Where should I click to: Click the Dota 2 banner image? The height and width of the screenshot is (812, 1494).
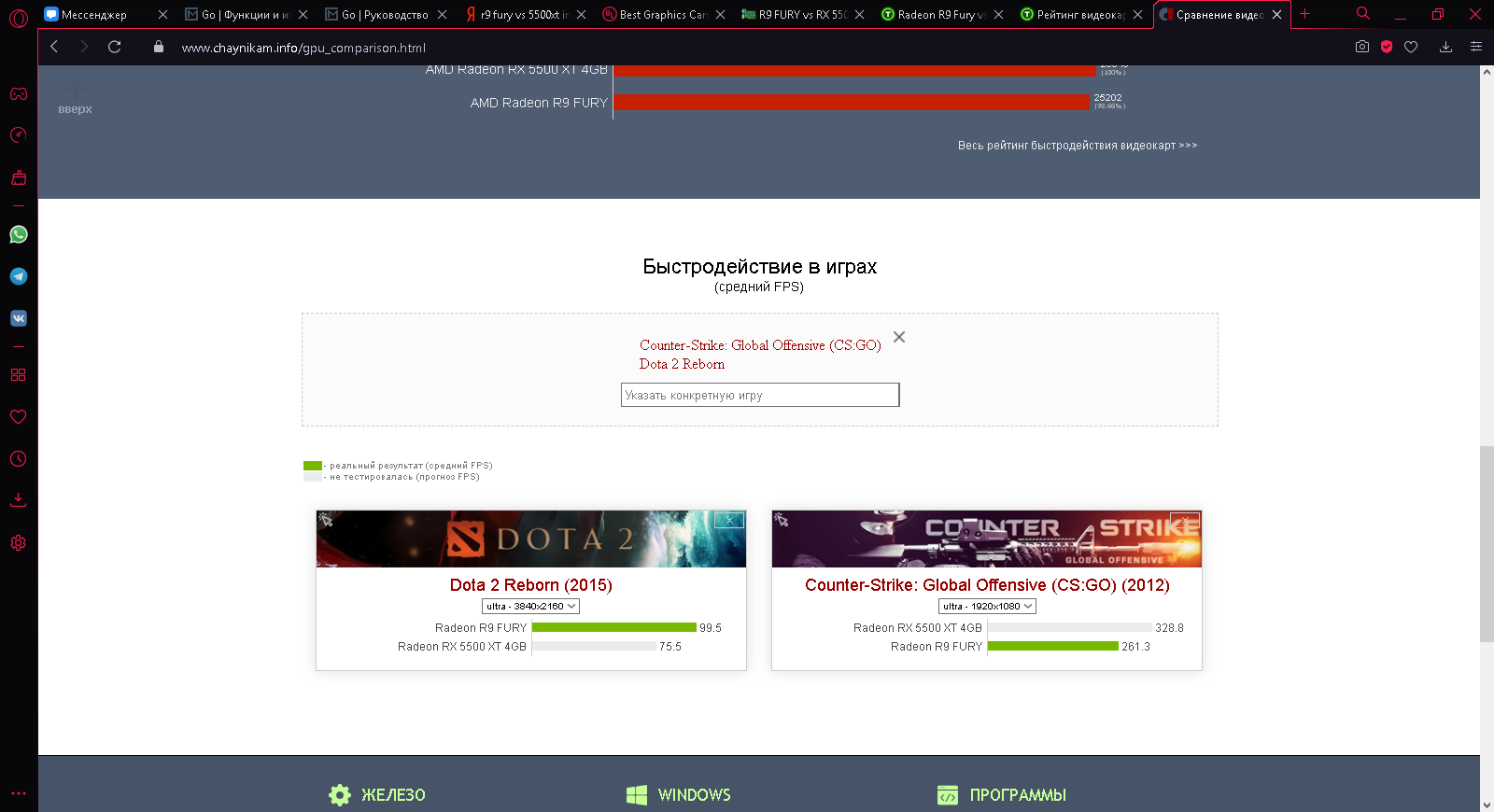[x=531, y=539]
